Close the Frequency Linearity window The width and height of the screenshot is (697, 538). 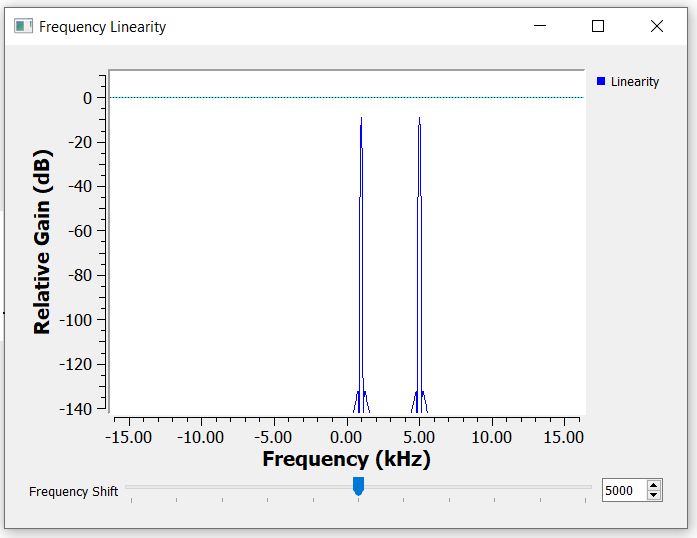[657, 26]
